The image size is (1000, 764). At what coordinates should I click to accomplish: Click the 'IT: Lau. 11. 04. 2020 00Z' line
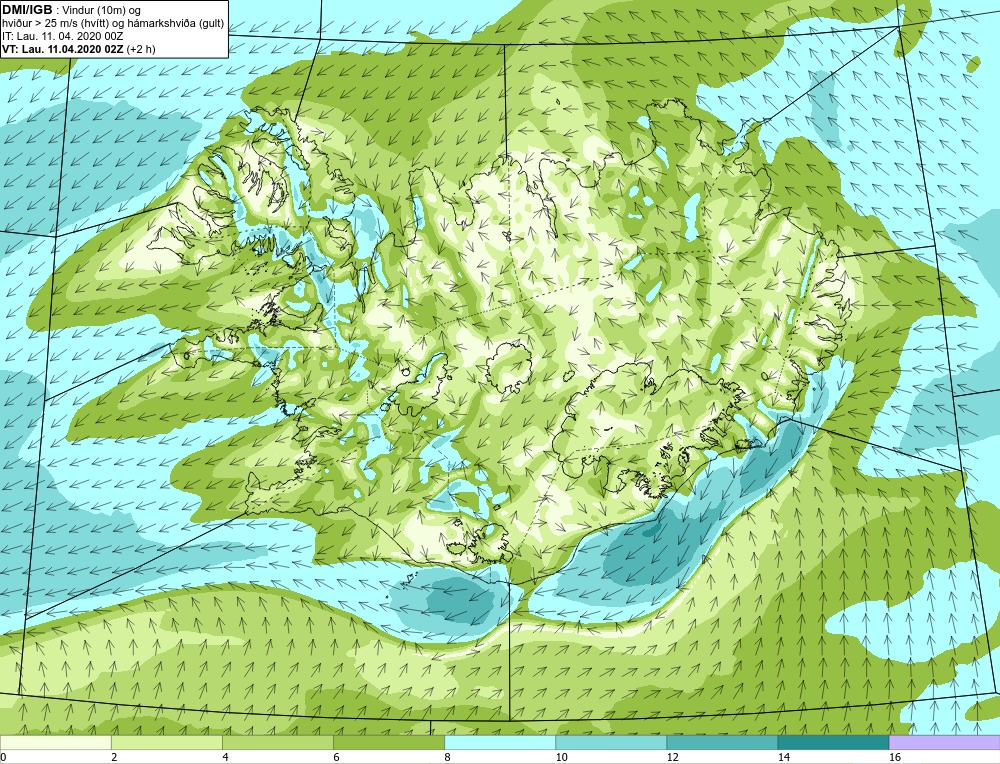(64, 36)
